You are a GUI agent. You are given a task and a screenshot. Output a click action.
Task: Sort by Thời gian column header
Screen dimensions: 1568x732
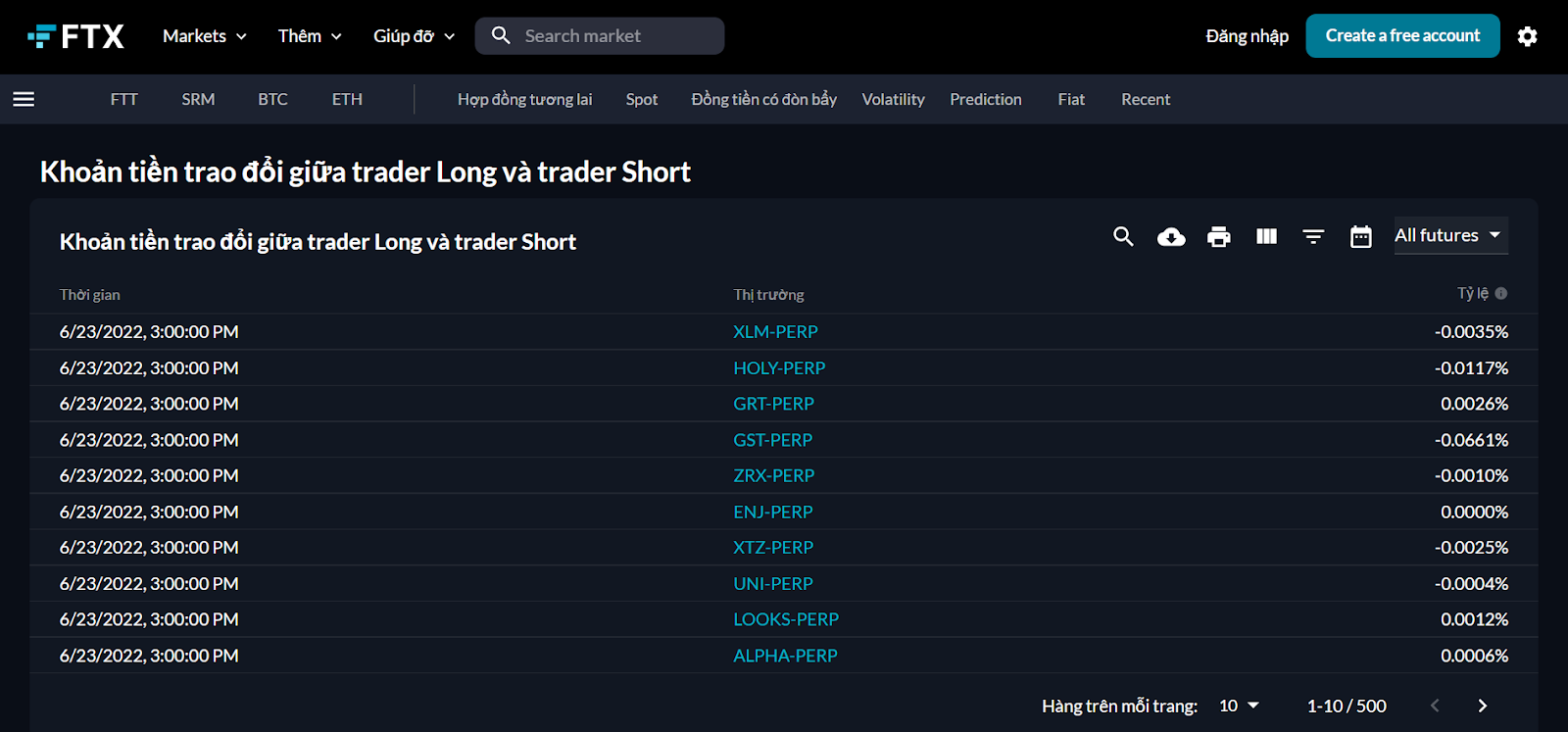click(89, 294)
